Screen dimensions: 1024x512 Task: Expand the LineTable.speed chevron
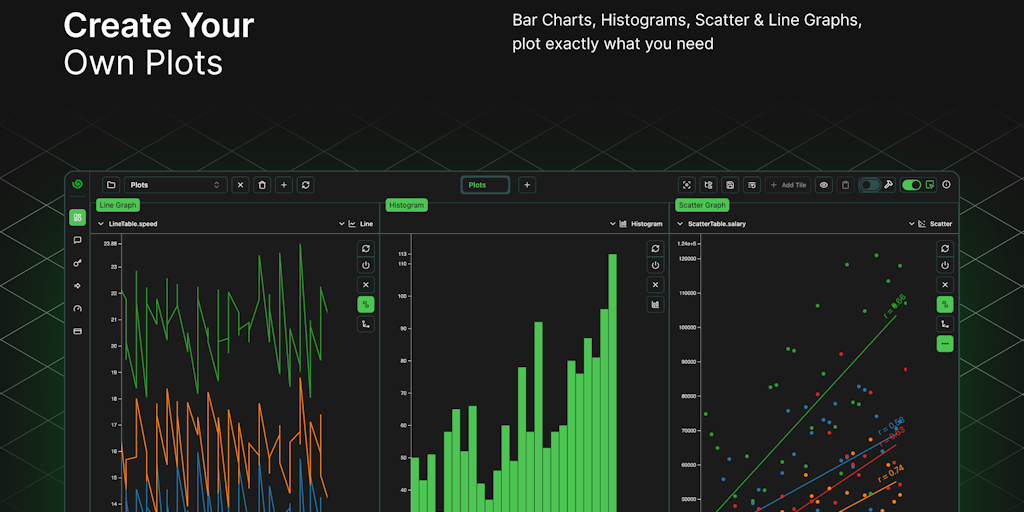point(101,224)
